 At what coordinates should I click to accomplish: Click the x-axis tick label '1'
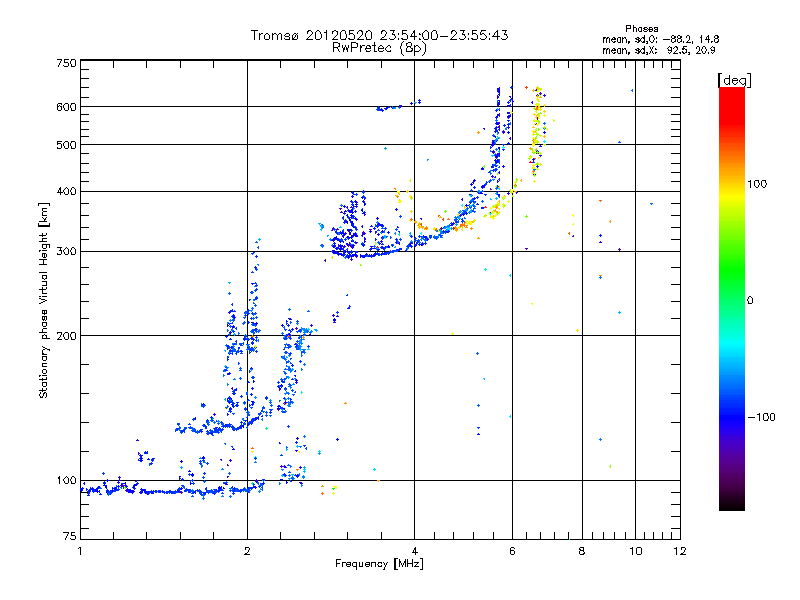(x=80, y=551)
